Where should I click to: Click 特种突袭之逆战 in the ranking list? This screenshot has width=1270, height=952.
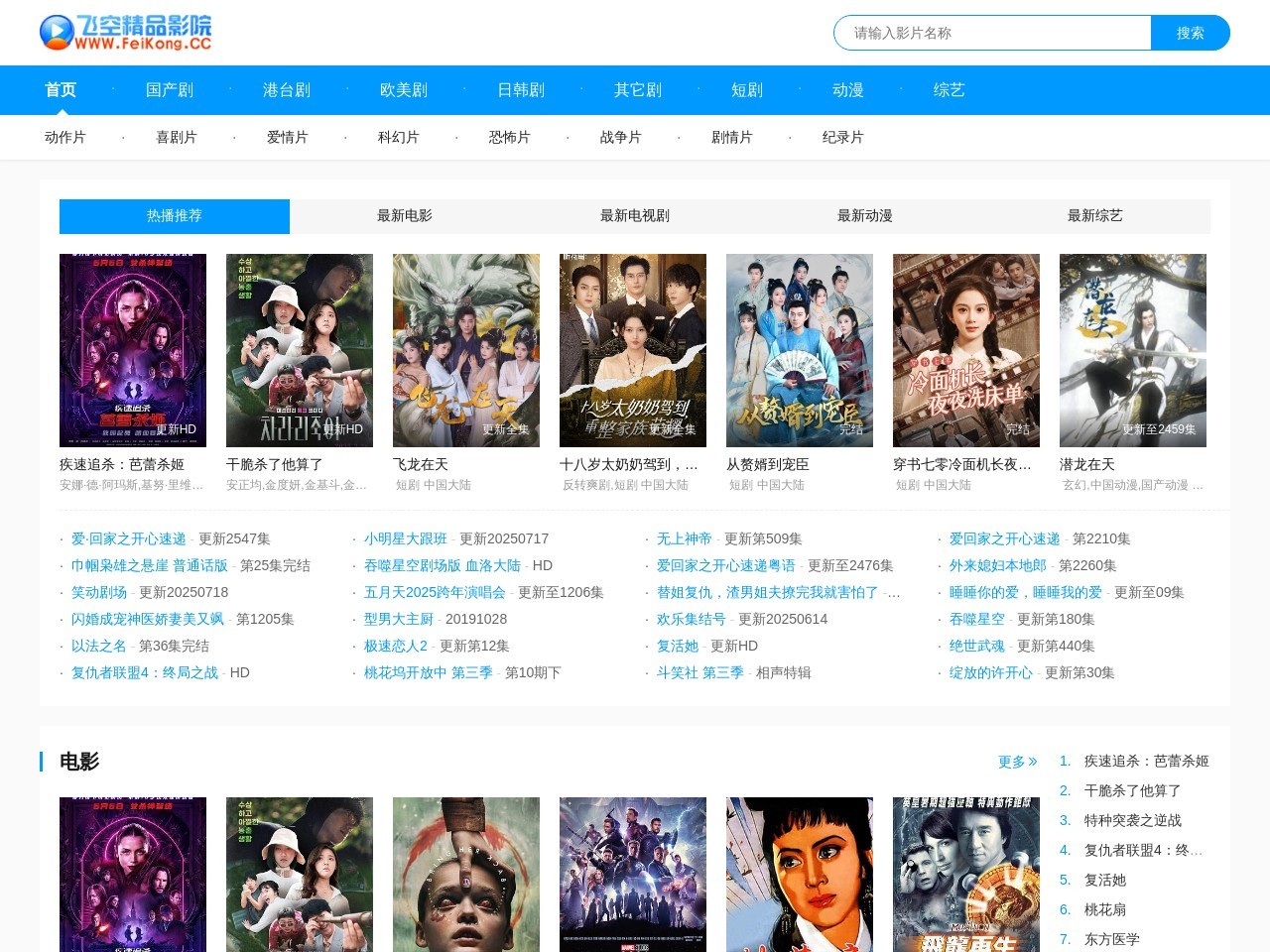[x=1132, y=820]
